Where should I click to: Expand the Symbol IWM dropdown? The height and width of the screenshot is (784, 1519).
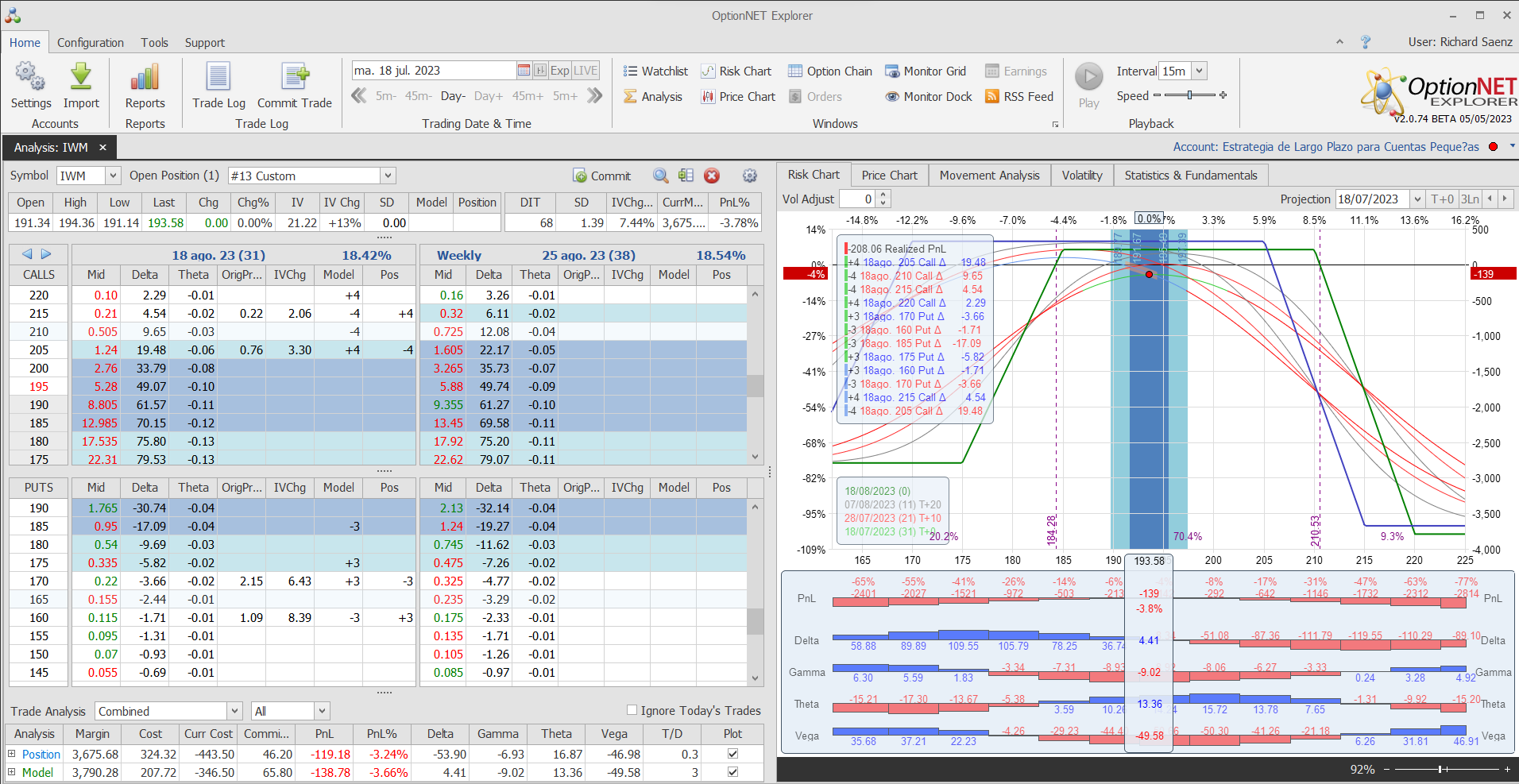pos(113,176)
